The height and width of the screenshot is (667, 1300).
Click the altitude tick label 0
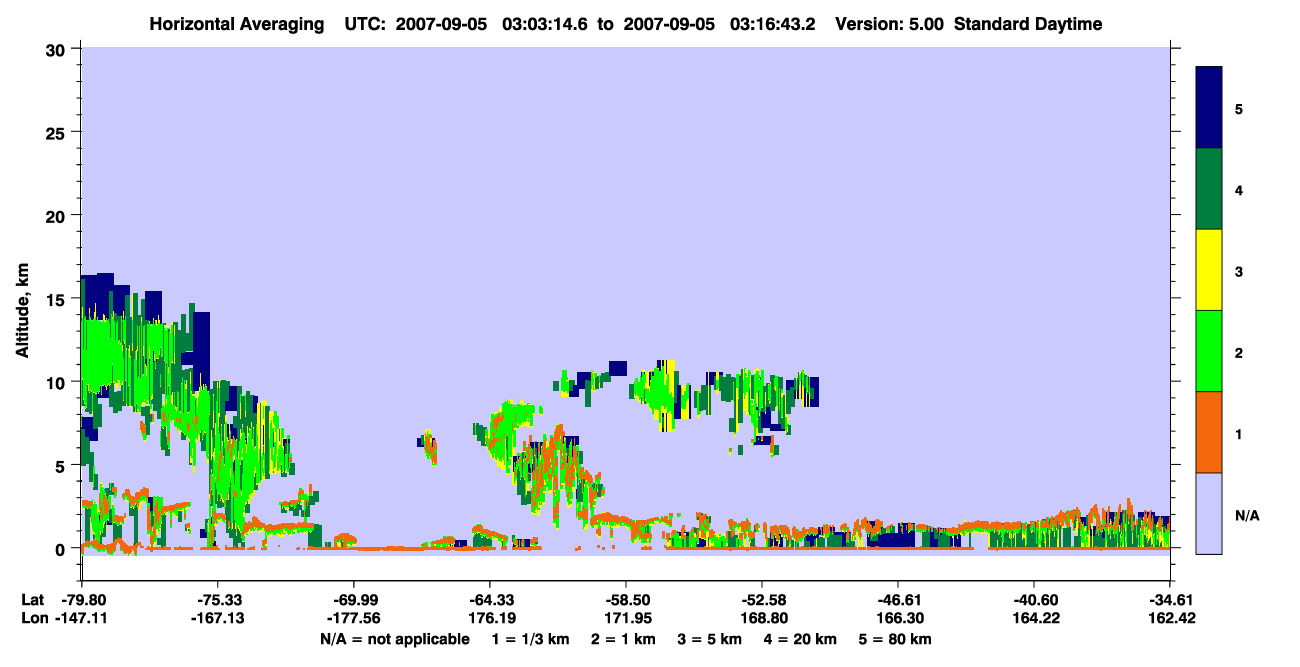pyautogui.click(x=62, y=549)
